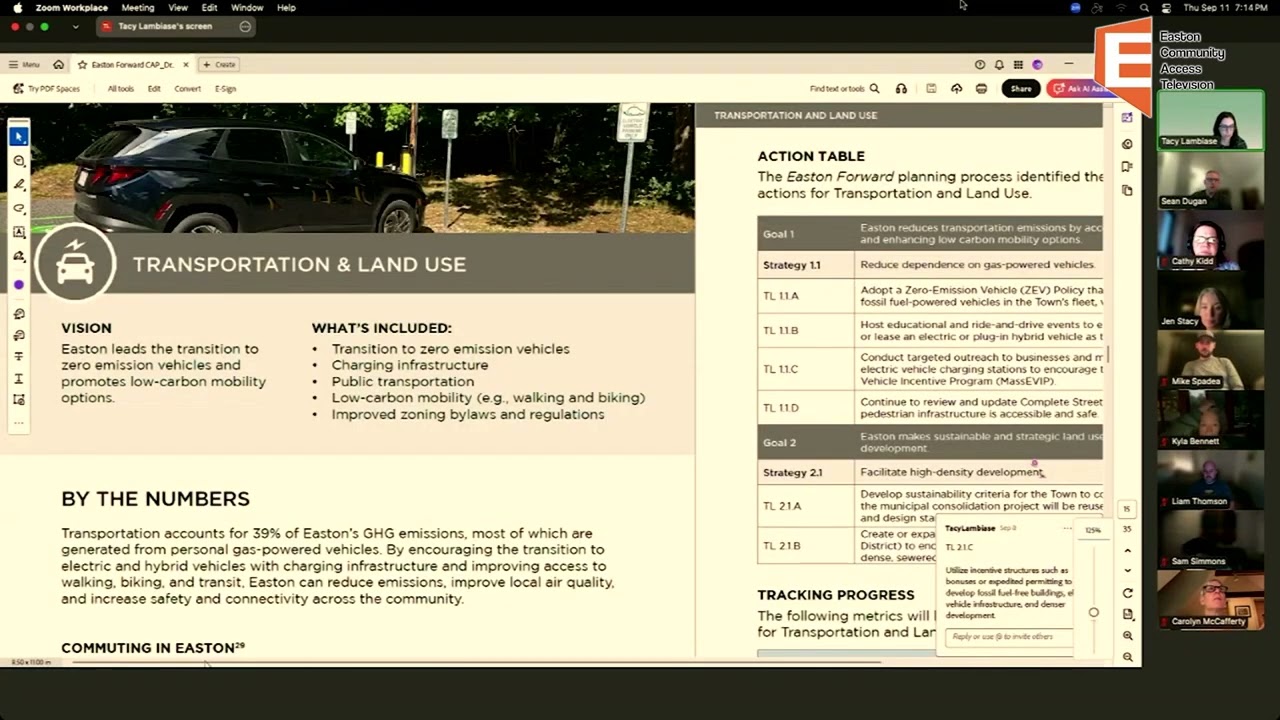Open the purple account profile avatar
Viewport: 1280px width, 720px height.
click(1037, 64)
